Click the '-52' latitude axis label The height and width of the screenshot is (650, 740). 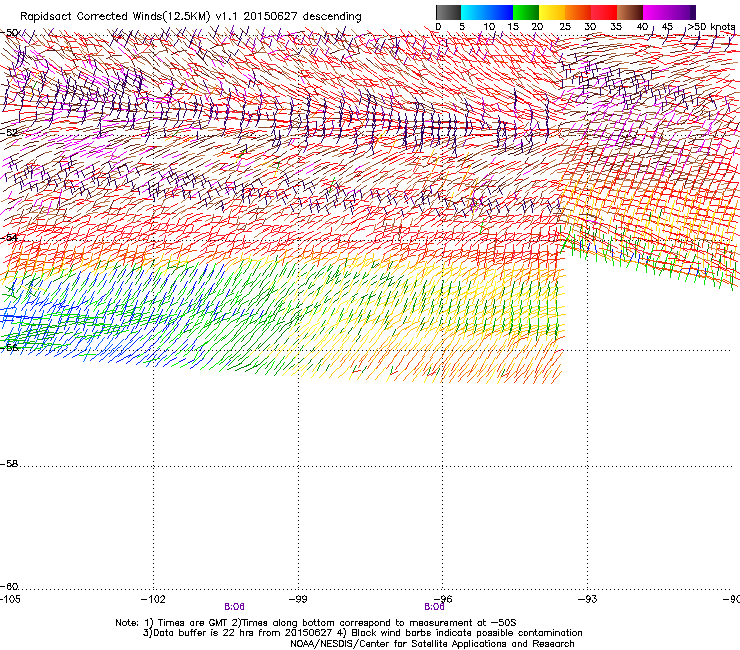(x=9, y=133)
